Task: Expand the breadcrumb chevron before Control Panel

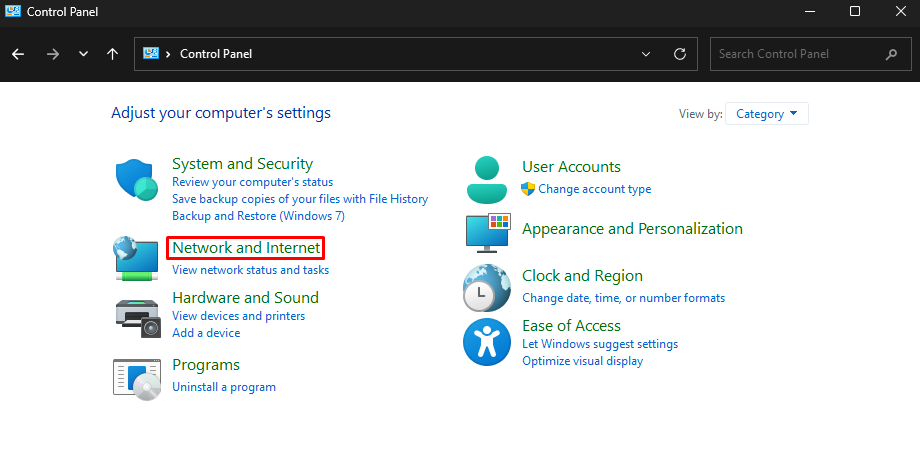Action: 168,54
